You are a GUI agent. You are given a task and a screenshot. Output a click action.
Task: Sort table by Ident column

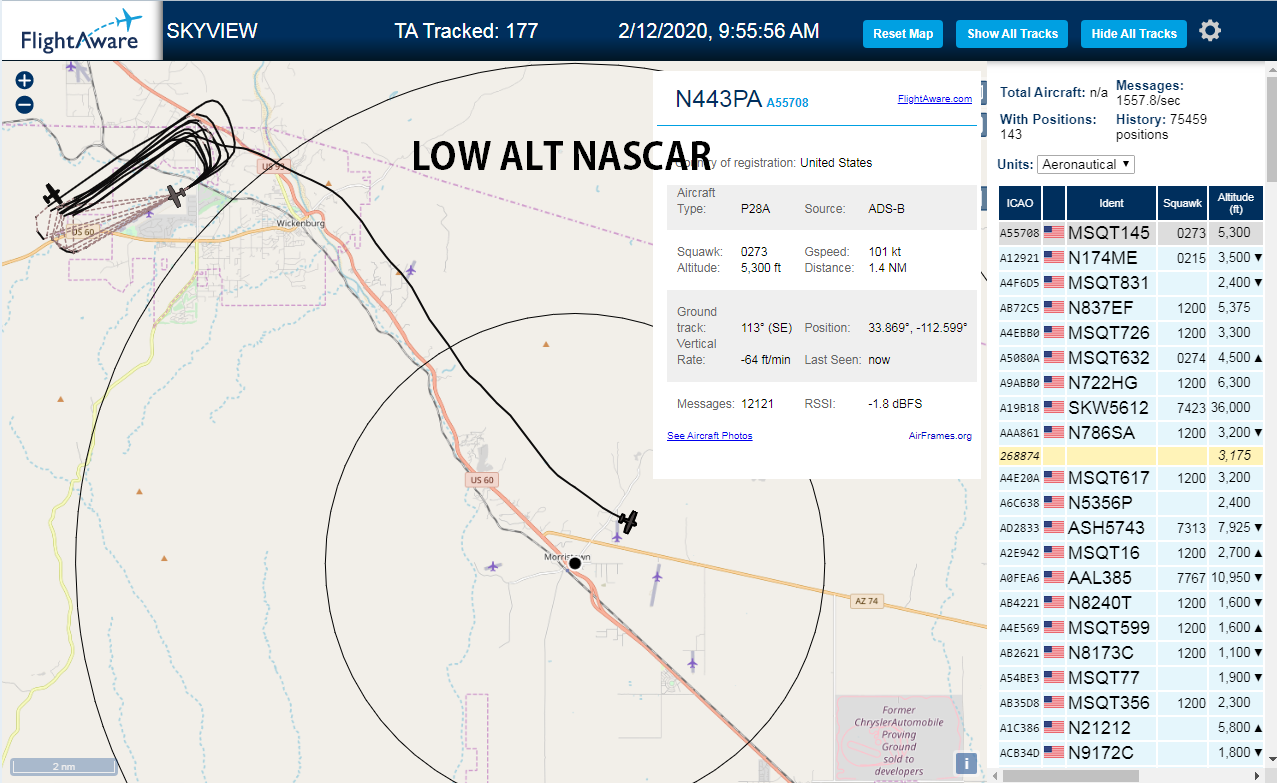coord(1112,203)
